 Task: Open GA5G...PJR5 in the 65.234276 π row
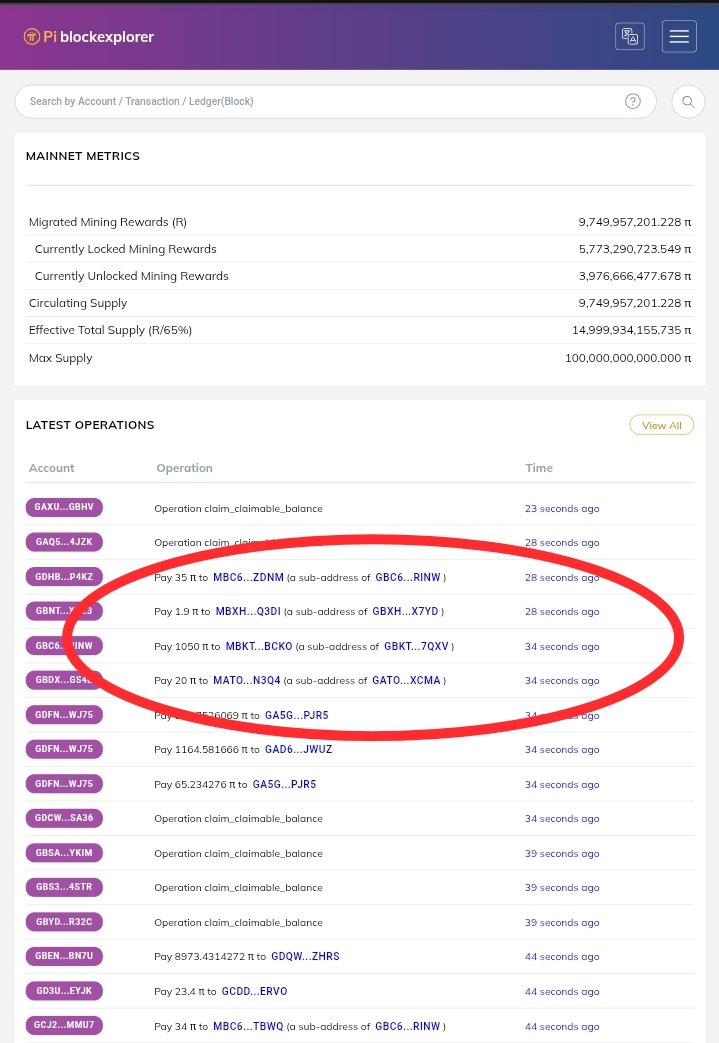pyautogui.click(x=284, y=785)
